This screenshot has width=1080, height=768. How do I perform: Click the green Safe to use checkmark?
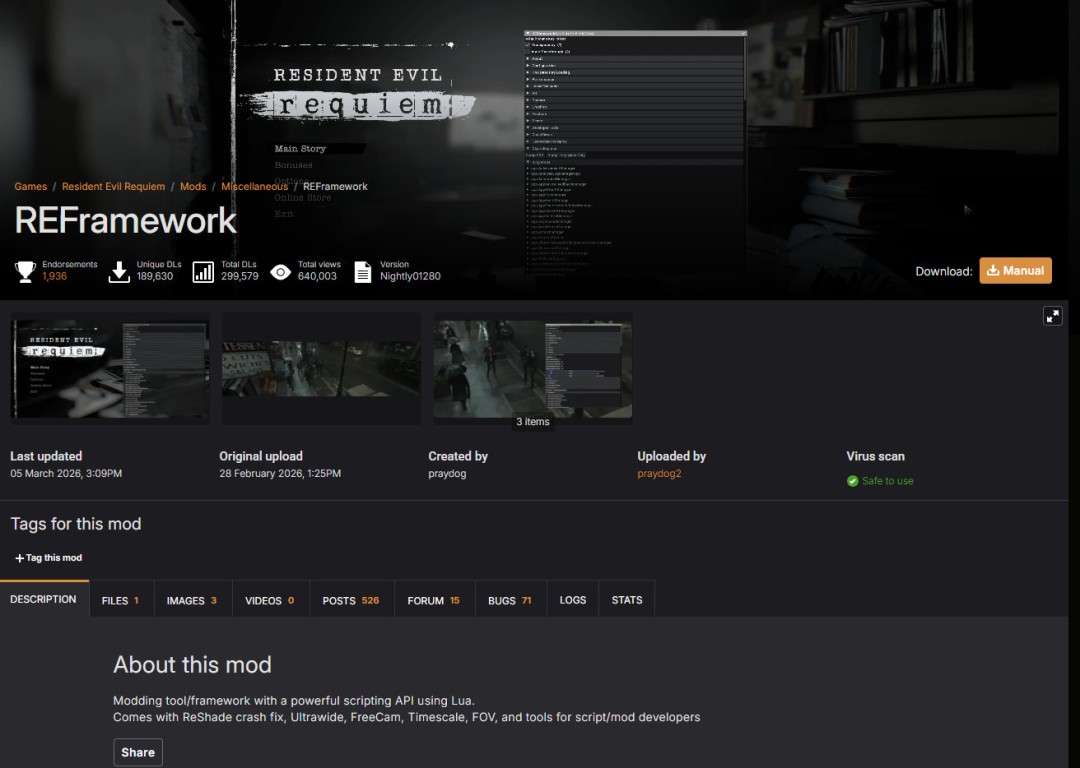tap(853, 481)
